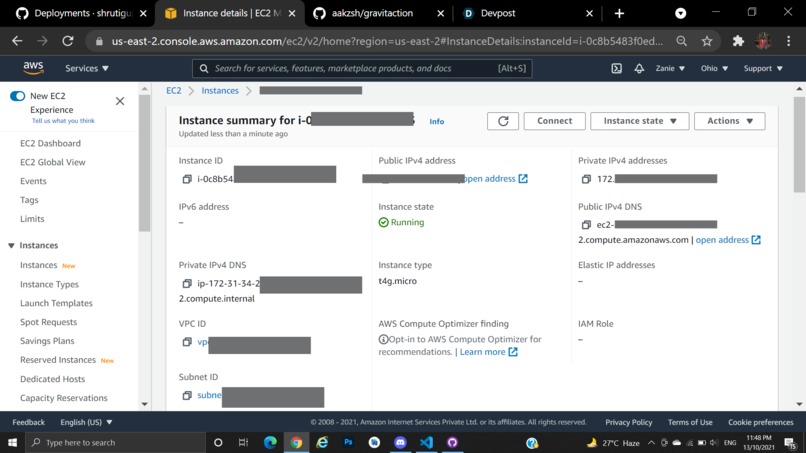Screen dimensions: 806x453
Task: Open the Ohio region selector
Action: tap(714, 68)
